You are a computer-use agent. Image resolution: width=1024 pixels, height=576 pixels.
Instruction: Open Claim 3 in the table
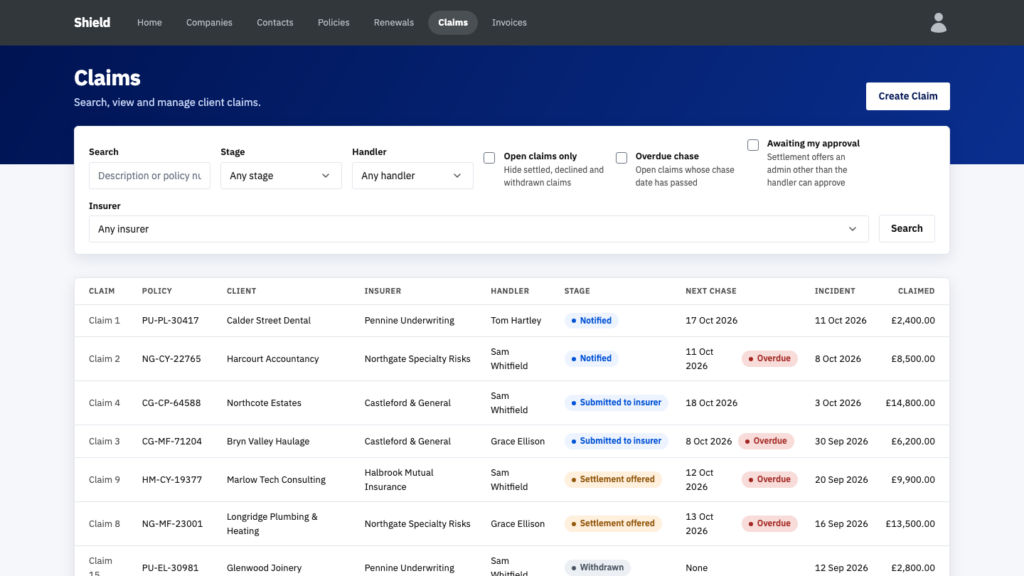(x=104, y=441)
